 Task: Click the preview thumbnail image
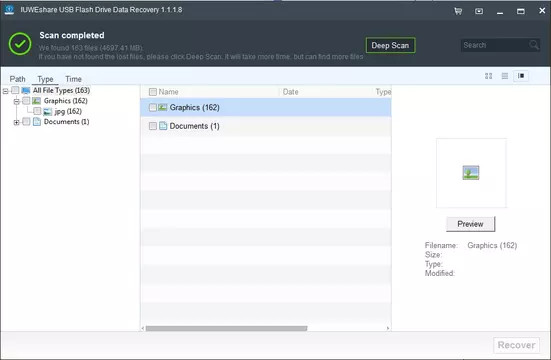pos(471,173)
